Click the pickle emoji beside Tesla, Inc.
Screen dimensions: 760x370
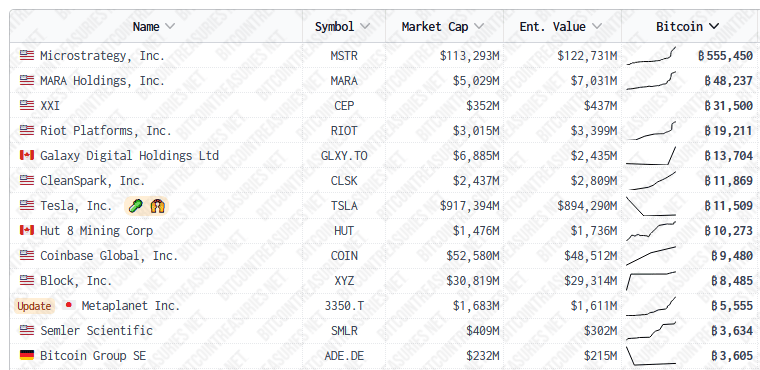coord(136,207)
